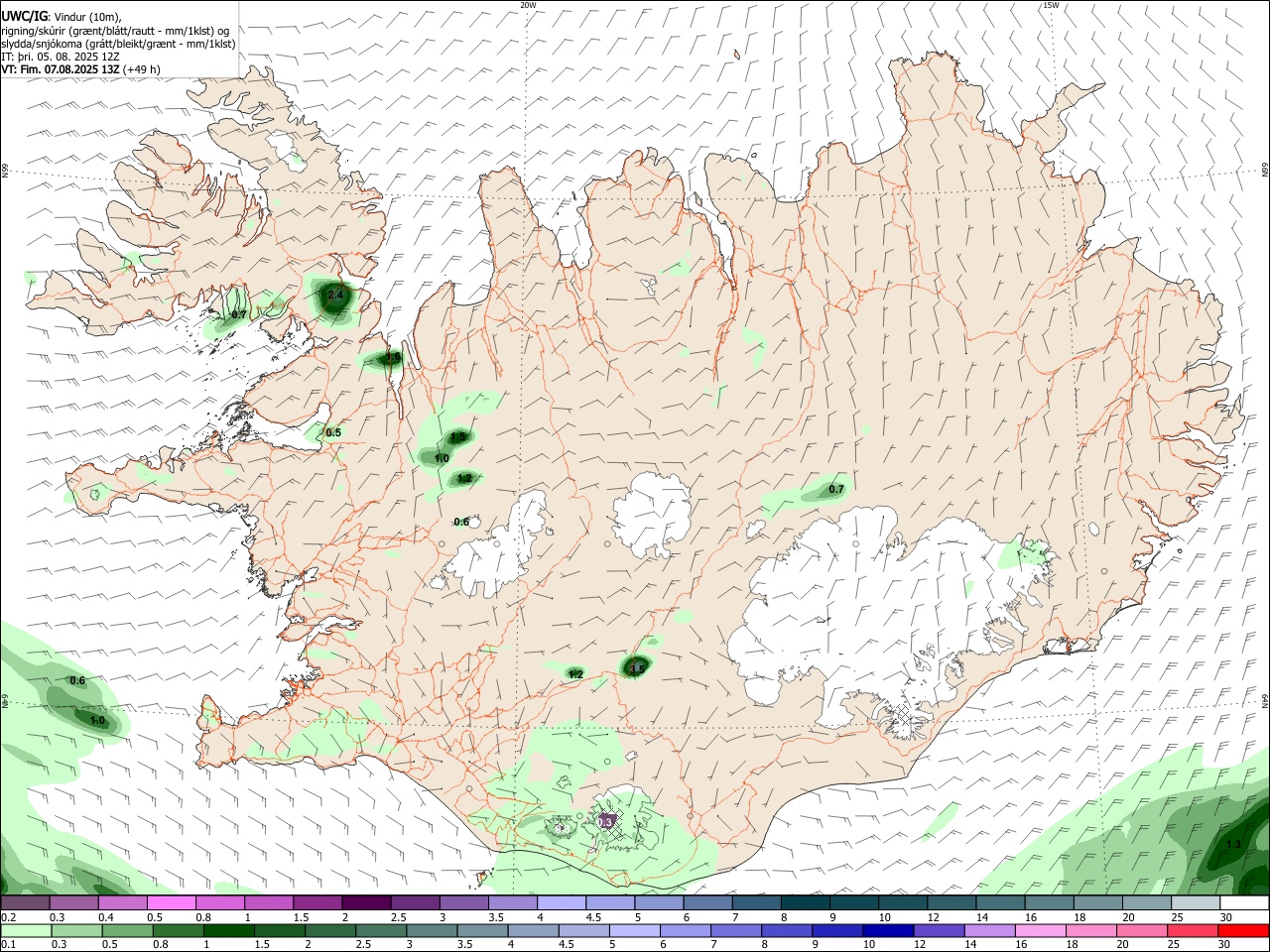Select rain scale swatch starting at 0.8
The width and height of the screenshot is (1270, 952).
coord(179,931)
